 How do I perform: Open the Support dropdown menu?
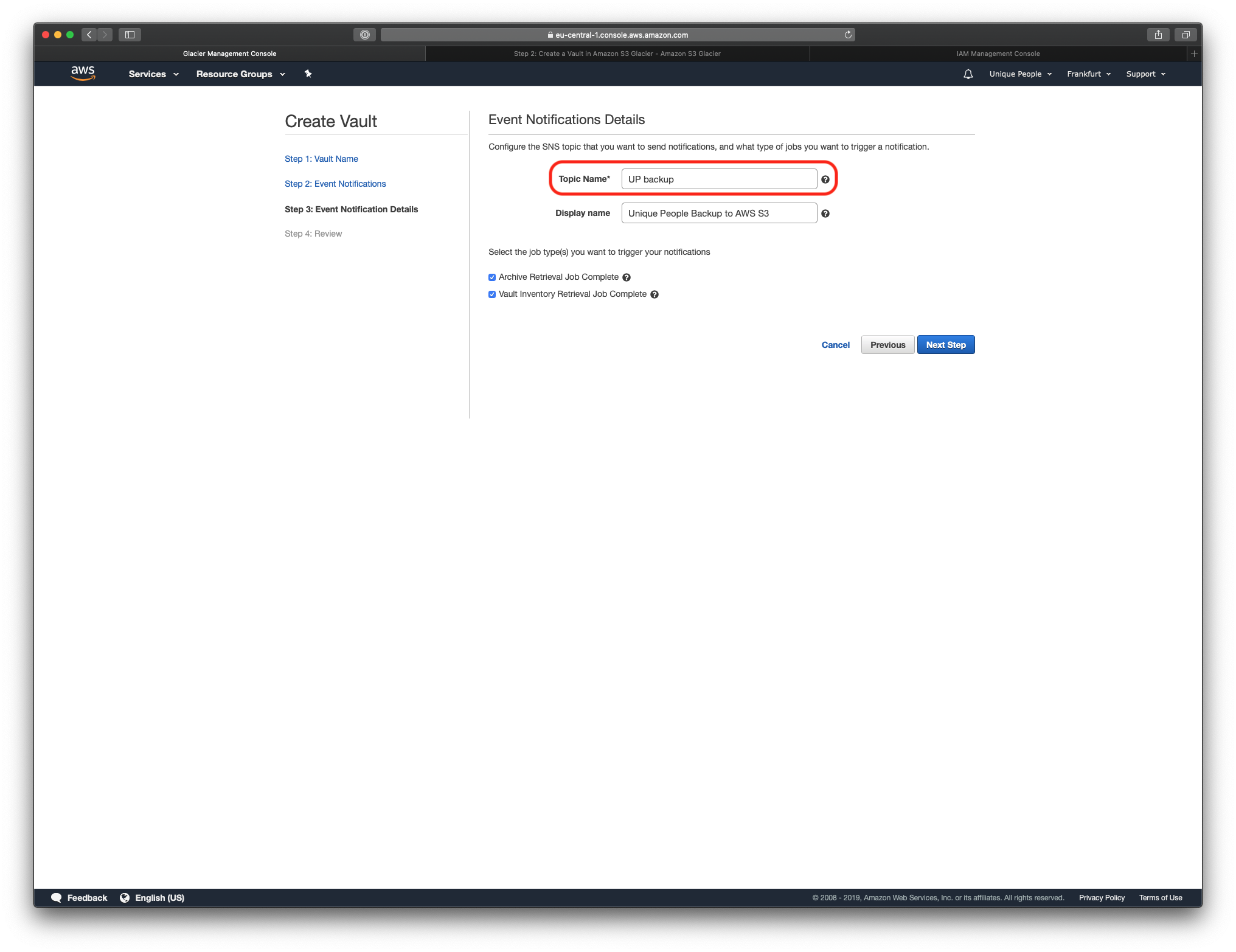point(1145,74)
